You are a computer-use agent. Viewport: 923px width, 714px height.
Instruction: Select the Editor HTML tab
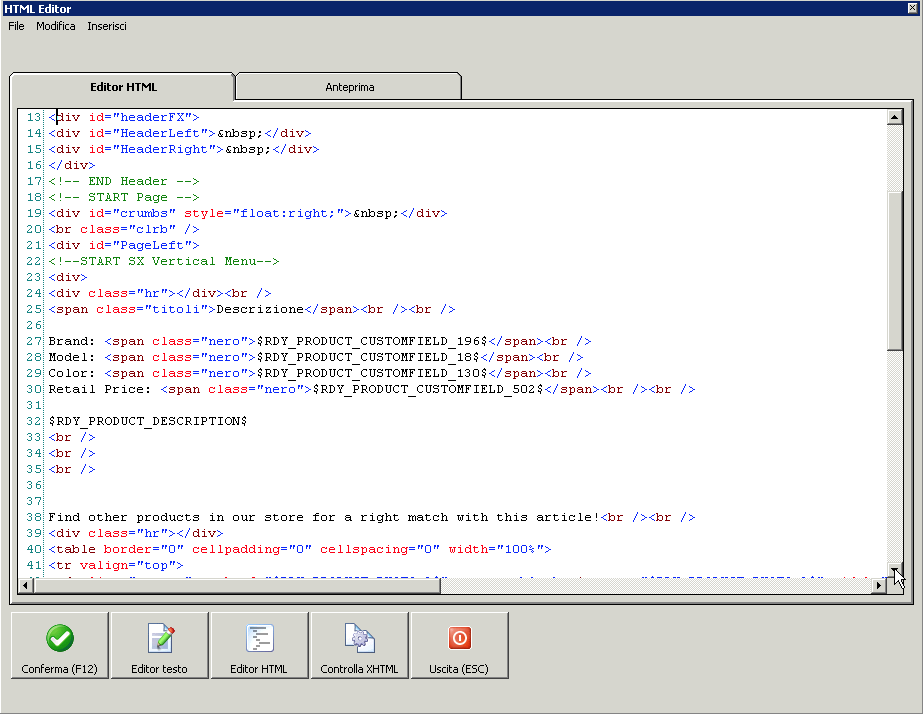123,87
